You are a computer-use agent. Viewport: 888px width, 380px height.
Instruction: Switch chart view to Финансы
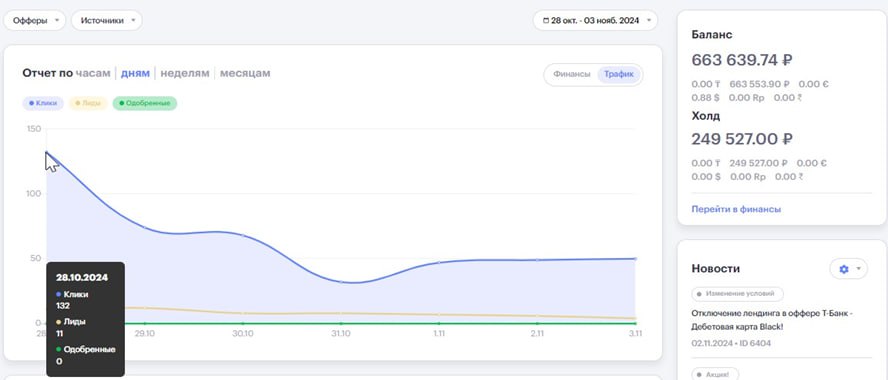click(x=571, y=74)
